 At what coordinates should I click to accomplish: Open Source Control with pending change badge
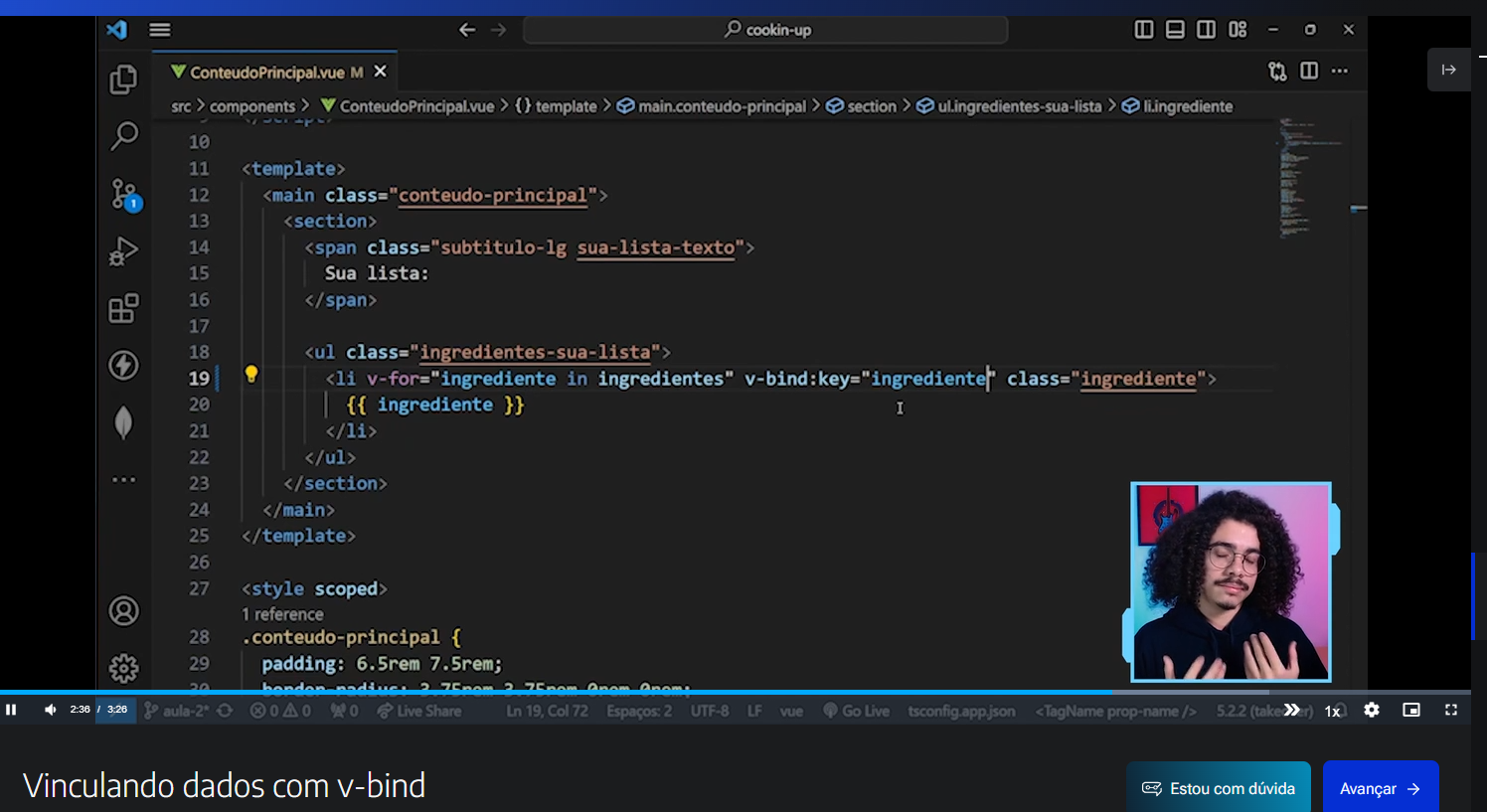tap(125, 195)
